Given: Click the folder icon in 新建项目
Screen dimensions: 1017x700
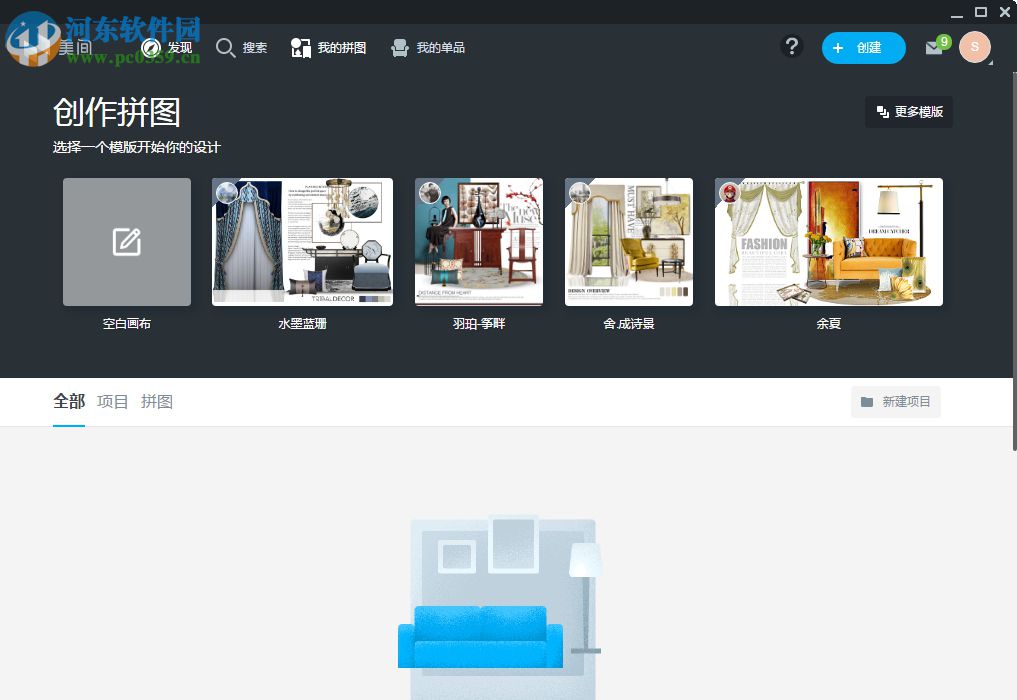Looking at the screenshot, I should [x=867, y=402].
